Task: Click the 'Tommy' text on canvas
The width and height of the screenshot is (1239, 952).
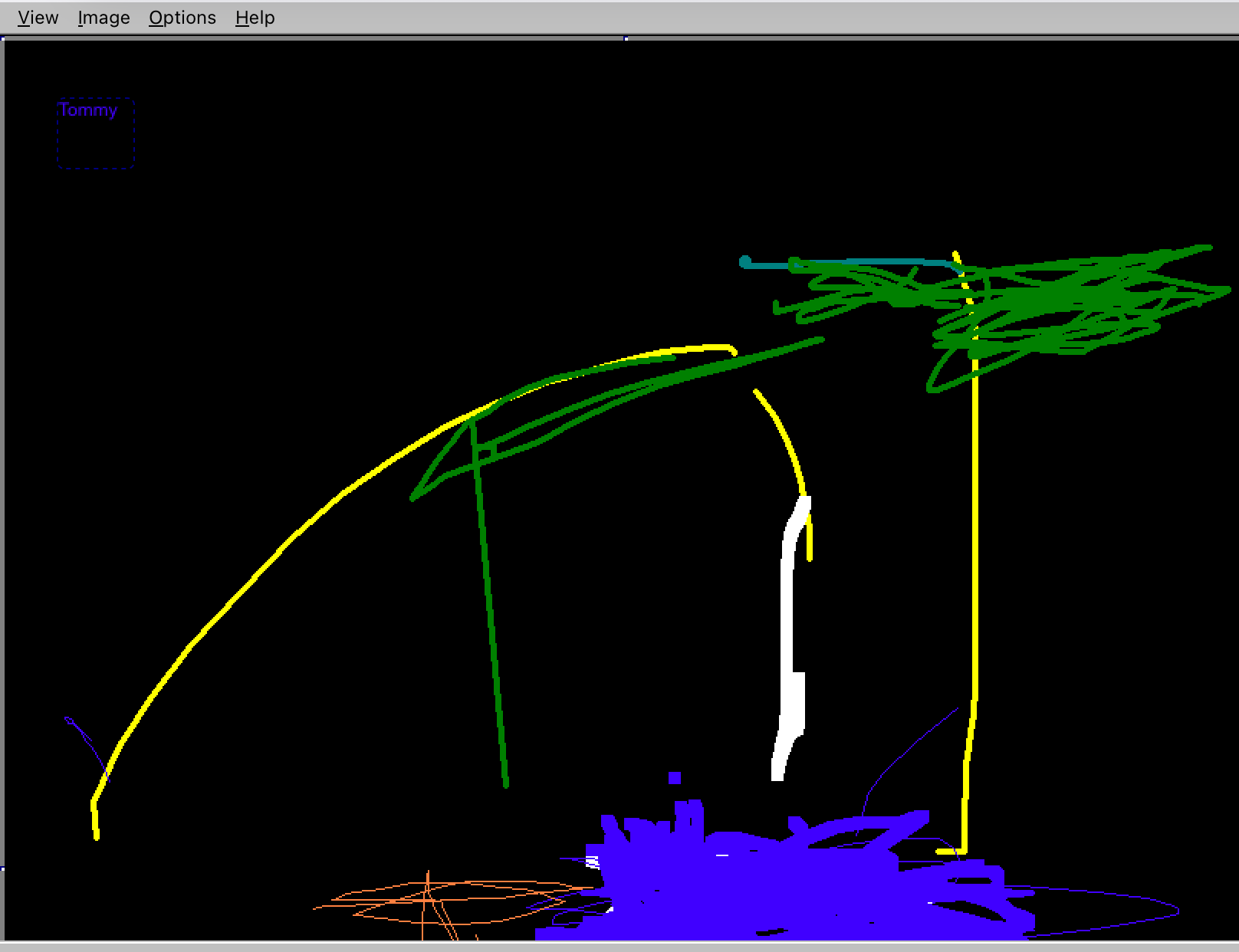Action: [88, 110]
